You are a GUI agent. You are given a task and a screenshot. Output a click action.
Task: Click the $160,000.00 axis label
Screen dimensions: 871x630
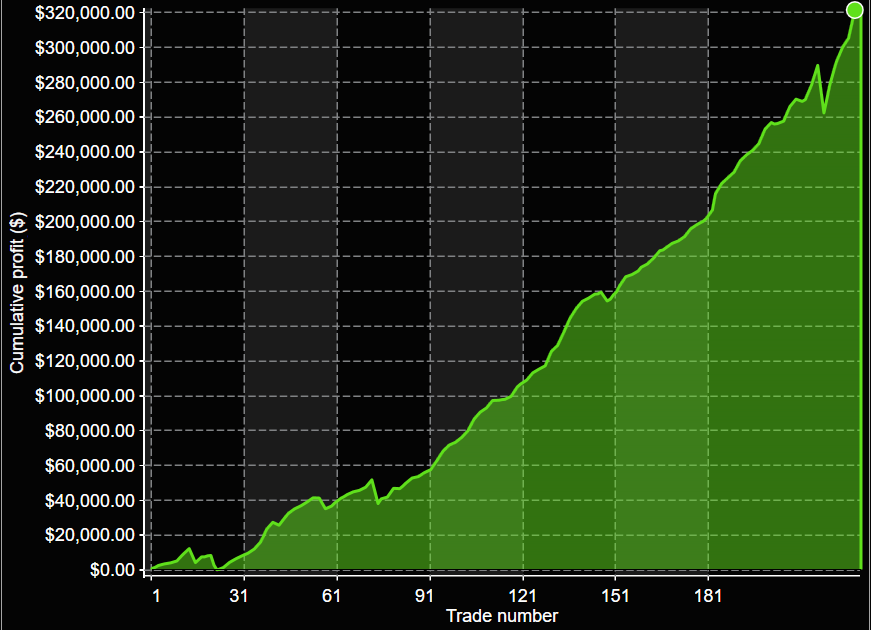coord(85,292)
